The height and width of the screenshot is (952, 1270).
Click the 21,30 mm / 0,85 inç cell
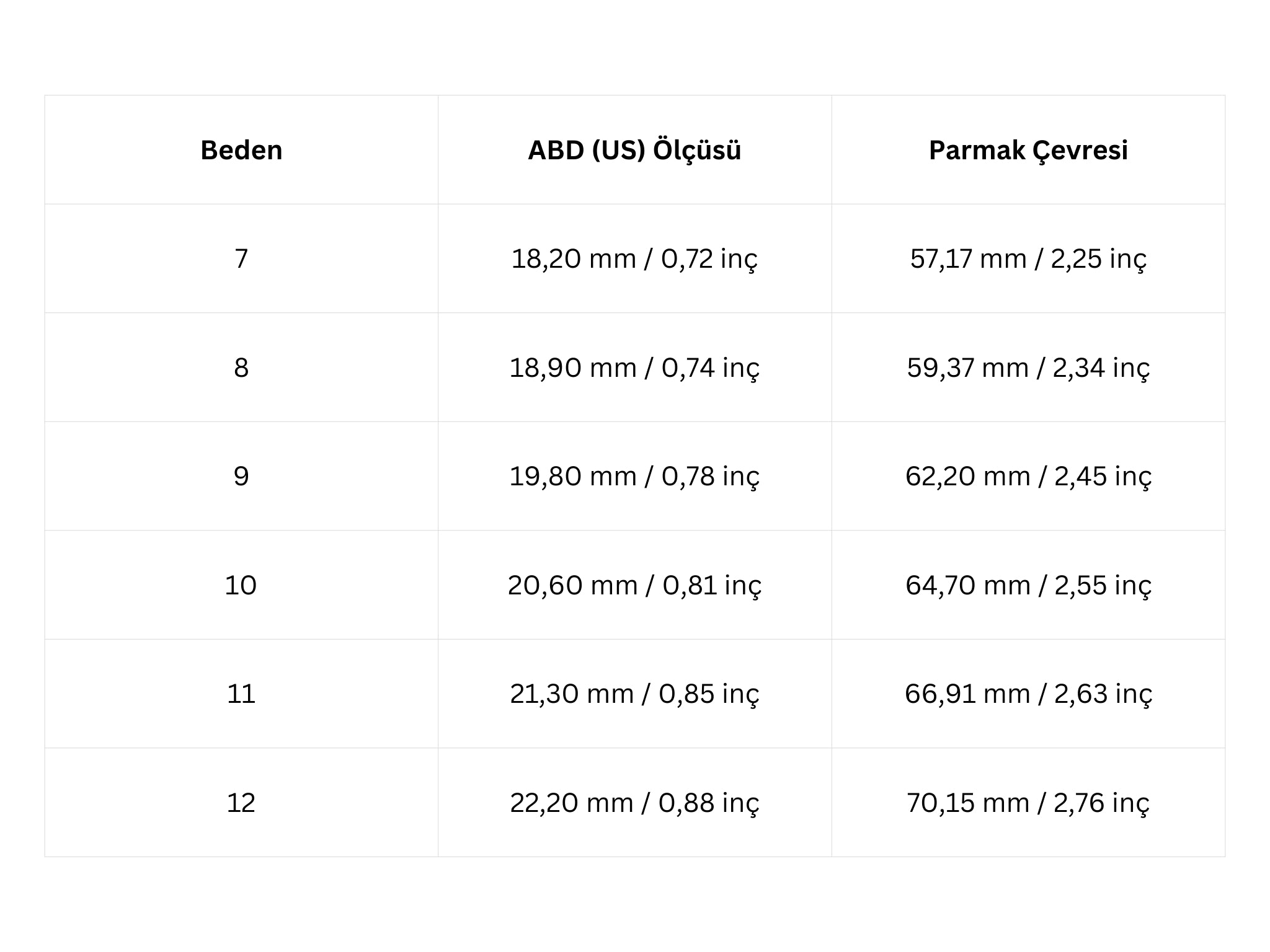[x=634, y=694]
